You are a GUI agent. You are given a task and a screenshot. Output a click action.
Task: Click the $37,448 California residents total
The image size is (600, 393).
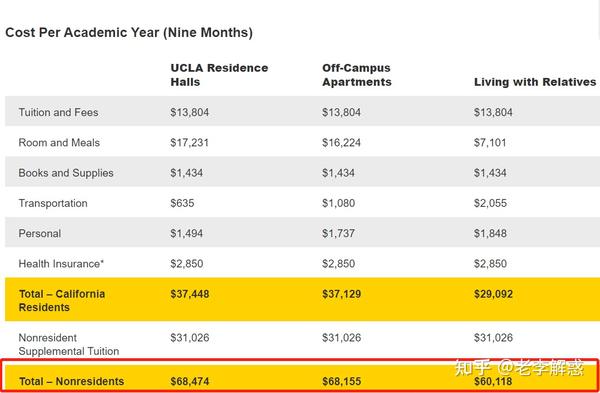(190, 294)
